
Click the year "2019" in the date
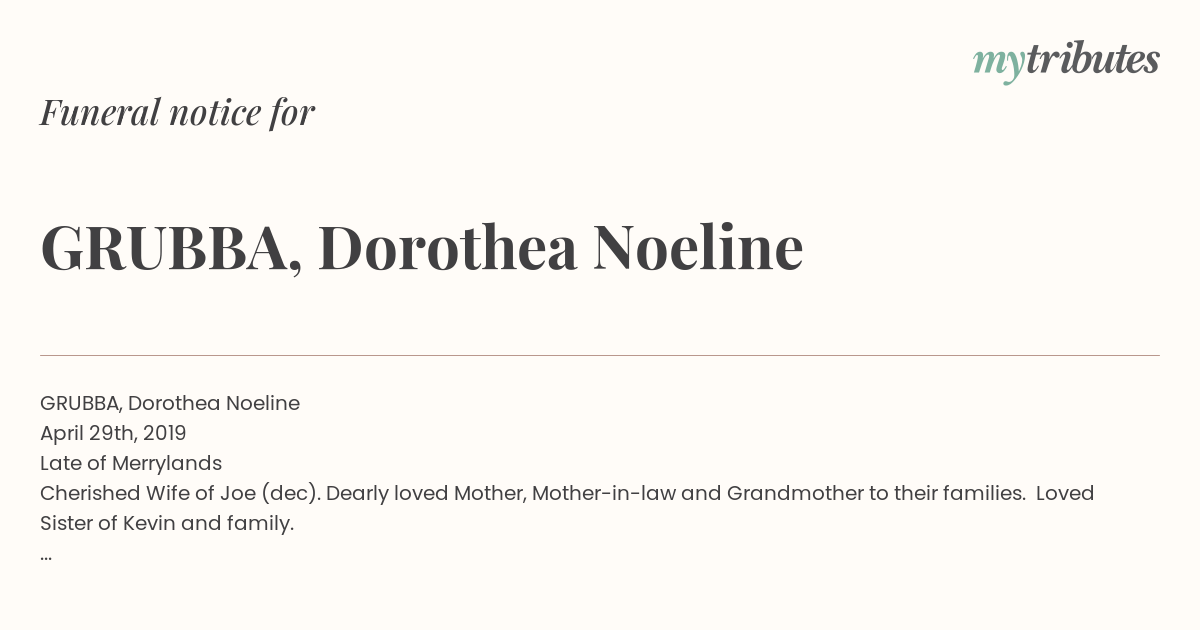tap(164, 433)
